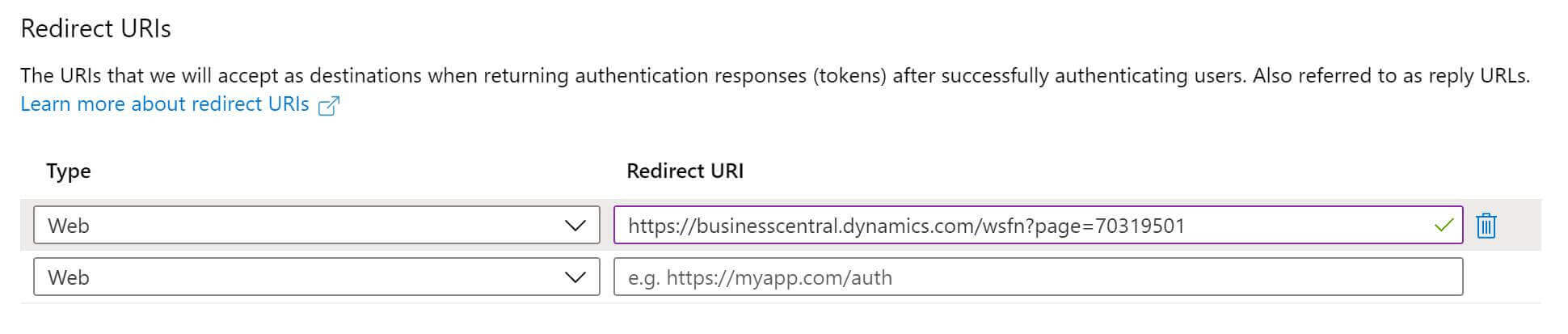Expand the chevron arrow of the bottom Web dropdown
The image size is (1568, 334).
click(x=575, y=277)
